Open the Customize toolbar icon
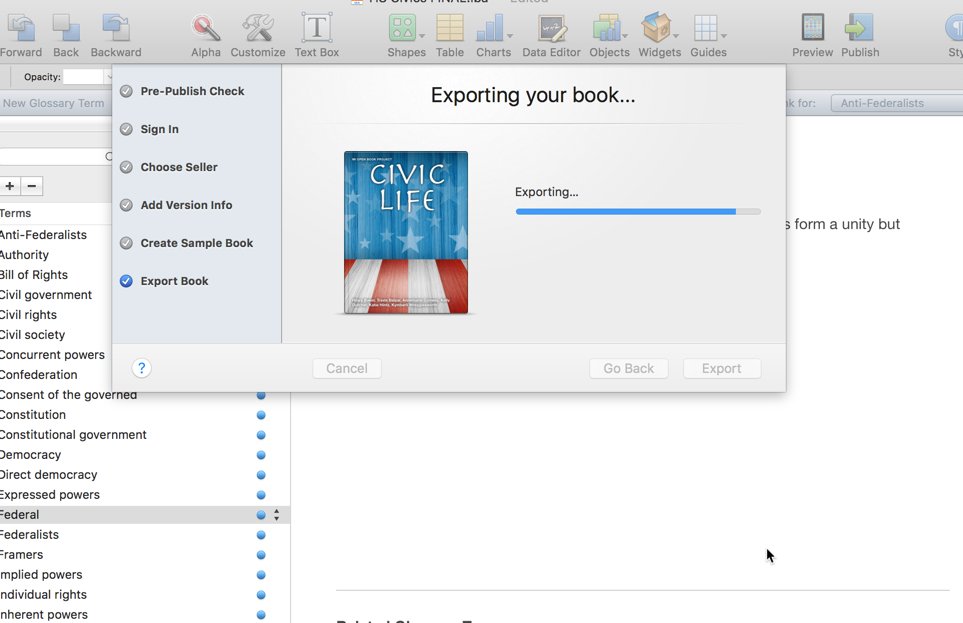Image resolution: width=963 pixels, height=623 pixels. tap(257, 28)
